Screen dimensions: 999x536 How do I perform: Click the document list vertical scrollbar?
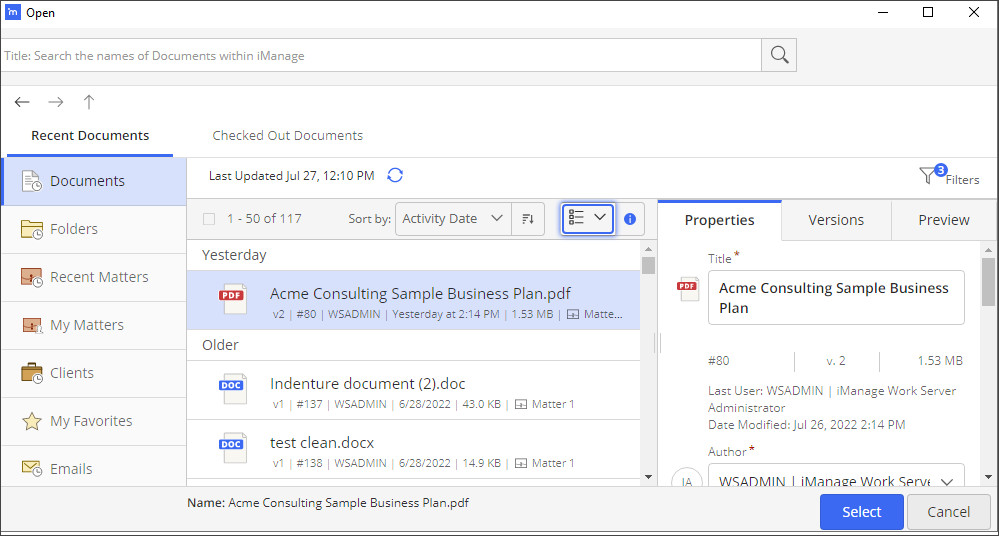coord(649,363)
